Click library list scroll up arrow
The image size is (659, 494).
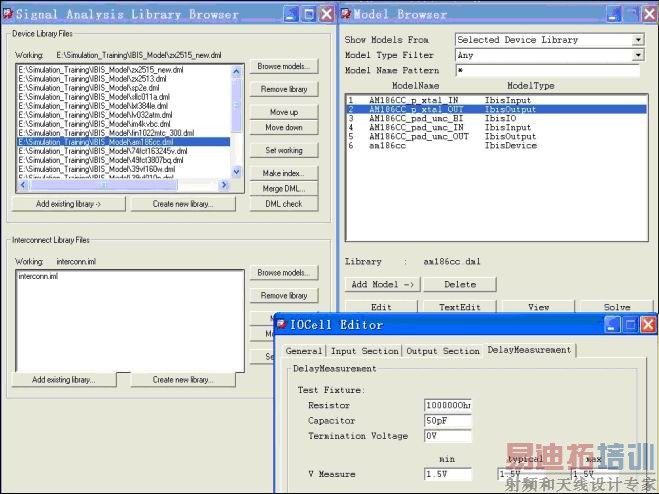[236, 71]
